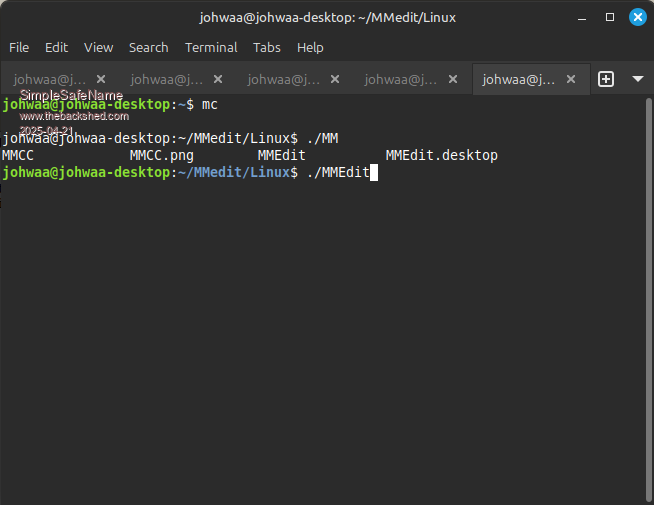Open the new terminal tab icon
The height and width of the screenshot is (505, 654).
point(606,79)
